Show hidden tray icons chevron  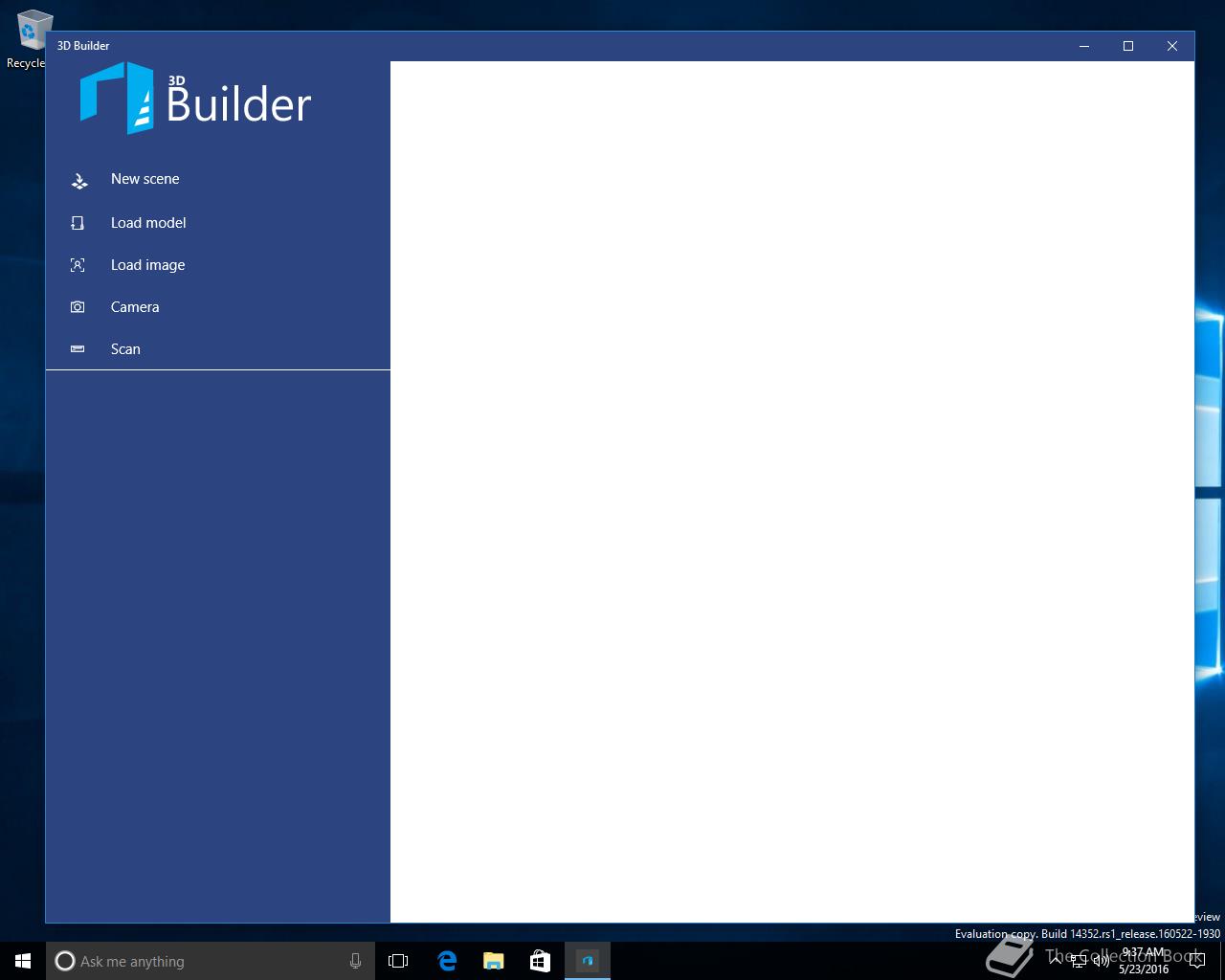click(x=1056, y=960)
